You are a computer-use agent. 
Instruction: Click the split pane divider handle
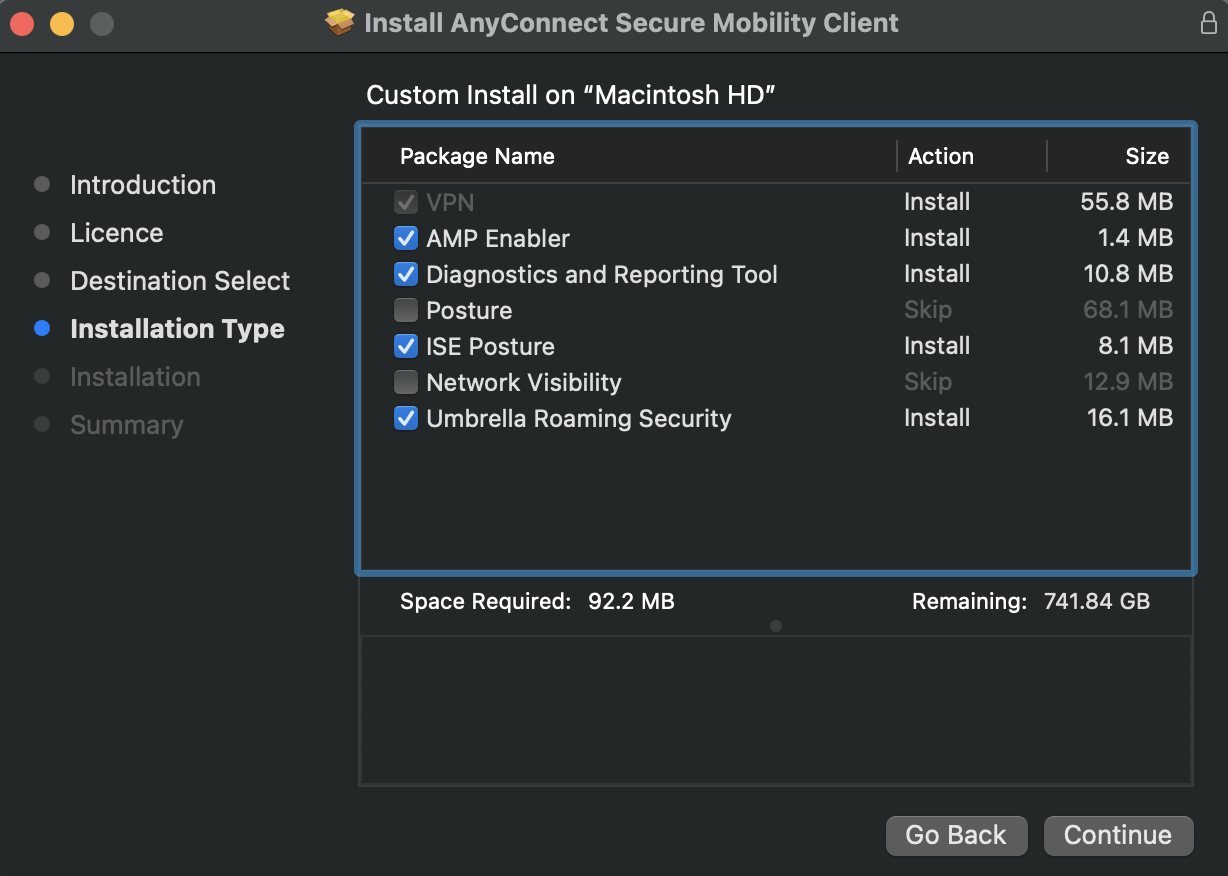(776, 626)
